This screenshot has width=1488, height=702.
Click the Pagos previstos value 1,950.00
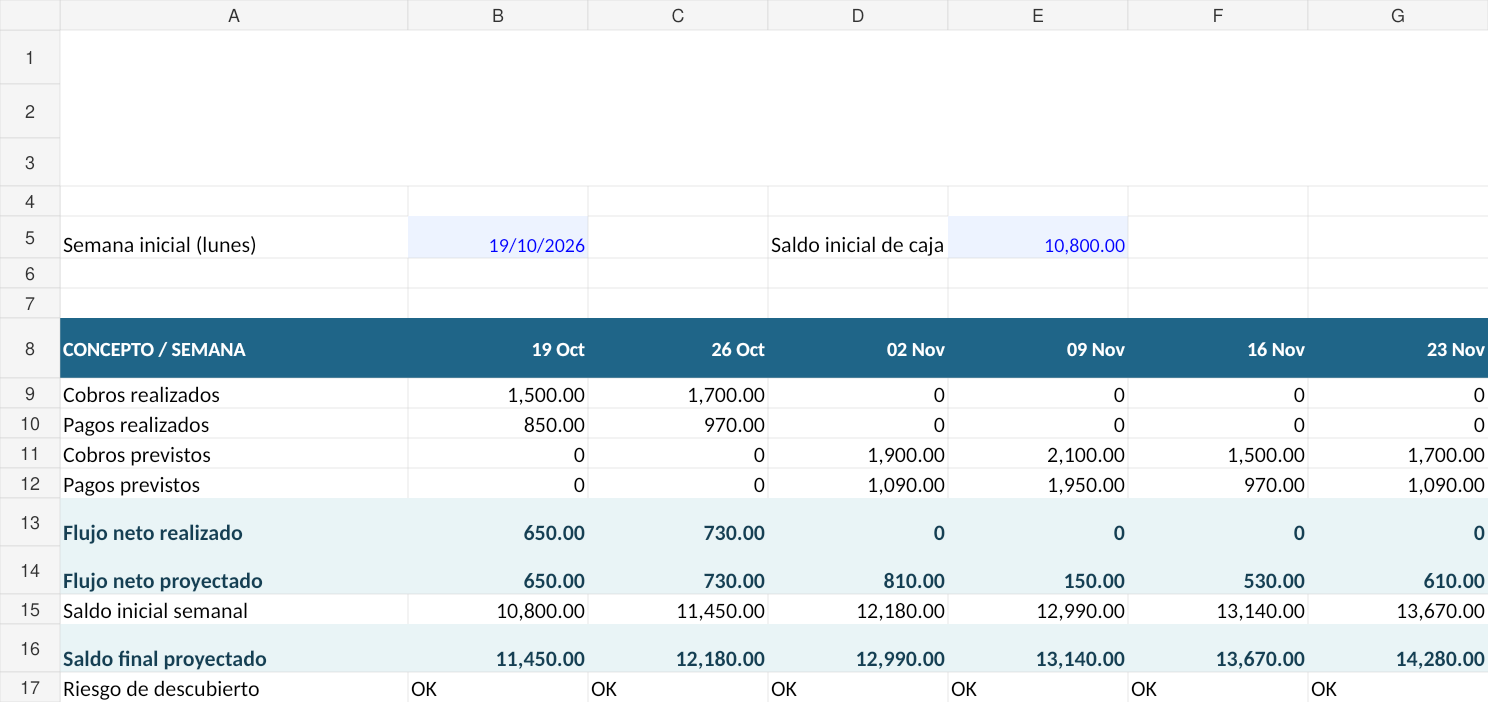coord(1038,483)
